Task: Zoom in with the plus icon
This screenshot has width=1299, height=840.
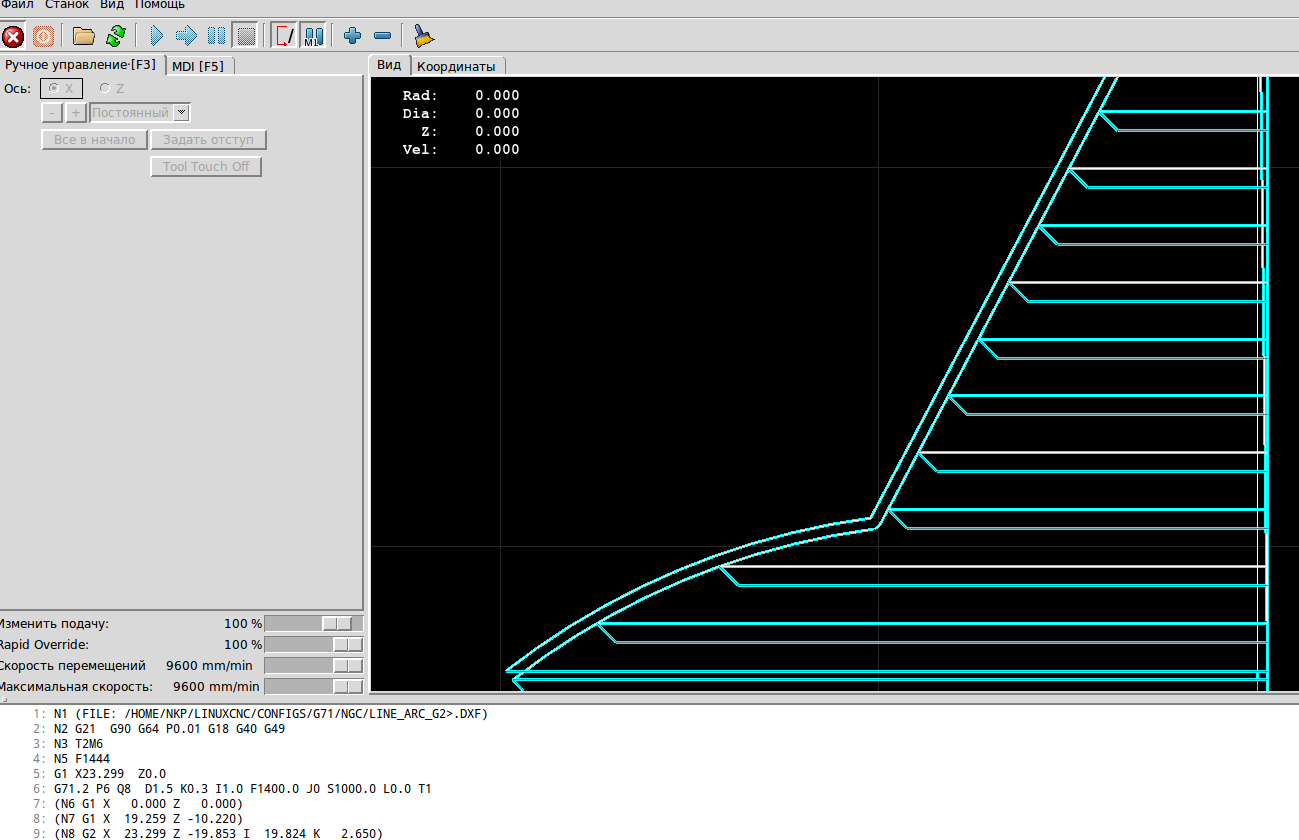Action: [x=352, y=36]
